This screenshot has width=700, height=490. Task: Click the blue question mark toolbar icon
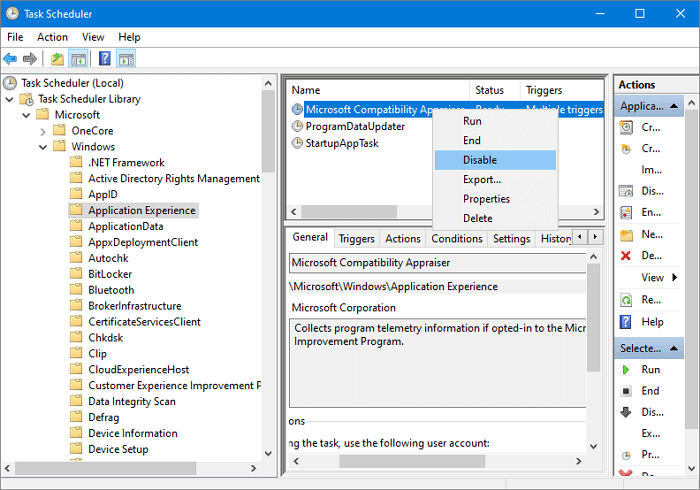point(104,59)
